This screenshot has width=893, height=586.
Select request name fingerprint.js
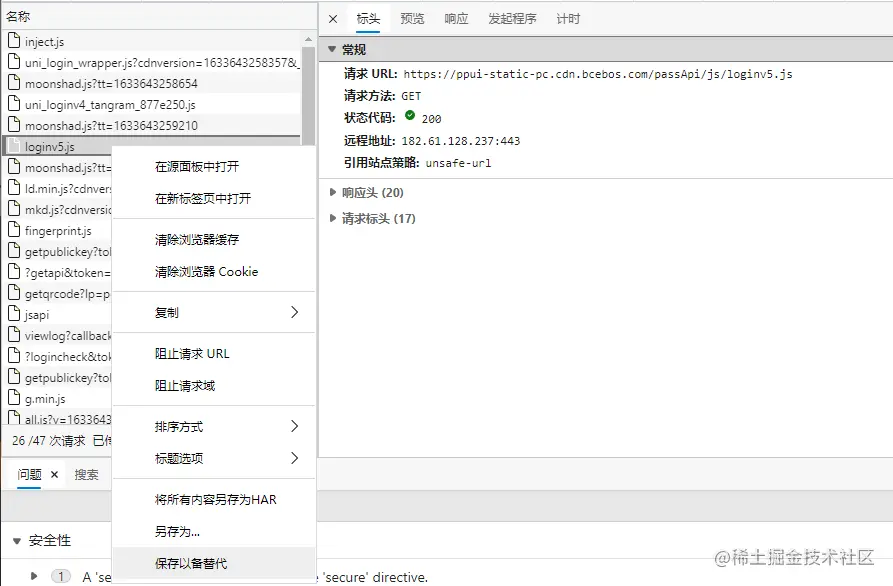(x=58, y=231)
